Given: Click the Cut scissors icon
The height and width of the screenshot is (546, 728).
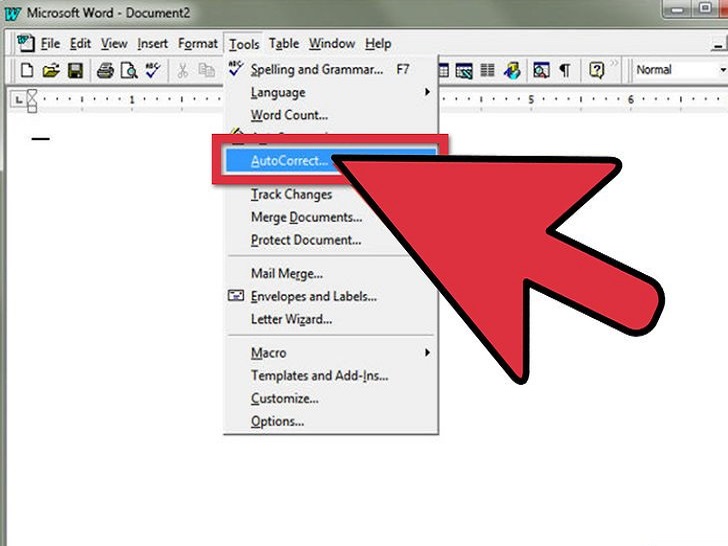Looking at the screenshot, I should pos(182,71).
